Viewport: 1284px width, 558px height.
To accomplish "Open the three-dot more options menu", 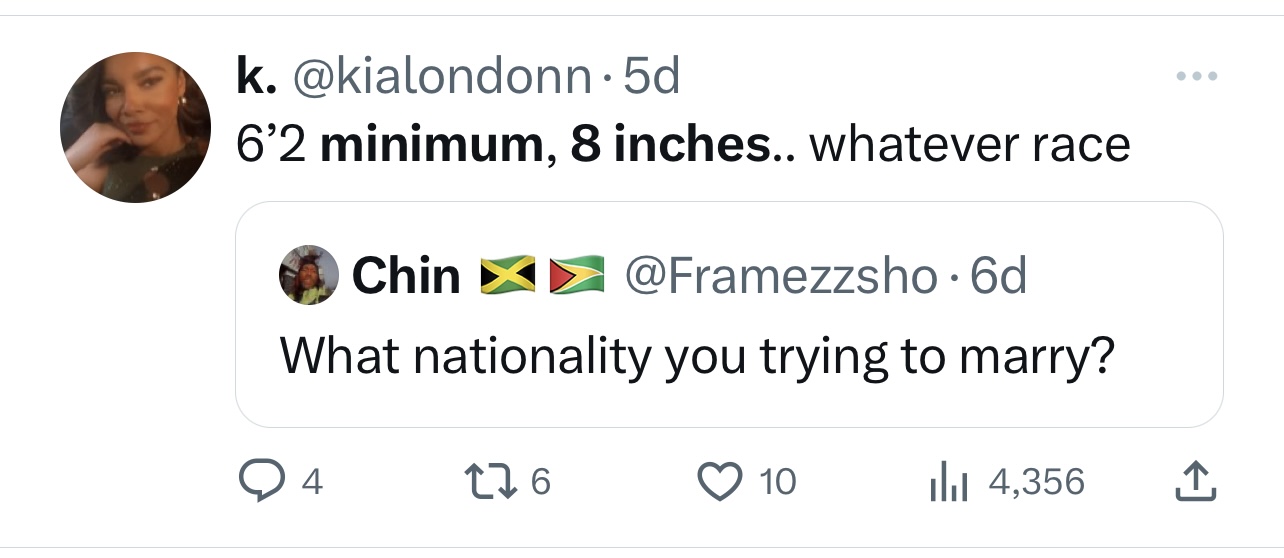I will tap(1197, 77).
